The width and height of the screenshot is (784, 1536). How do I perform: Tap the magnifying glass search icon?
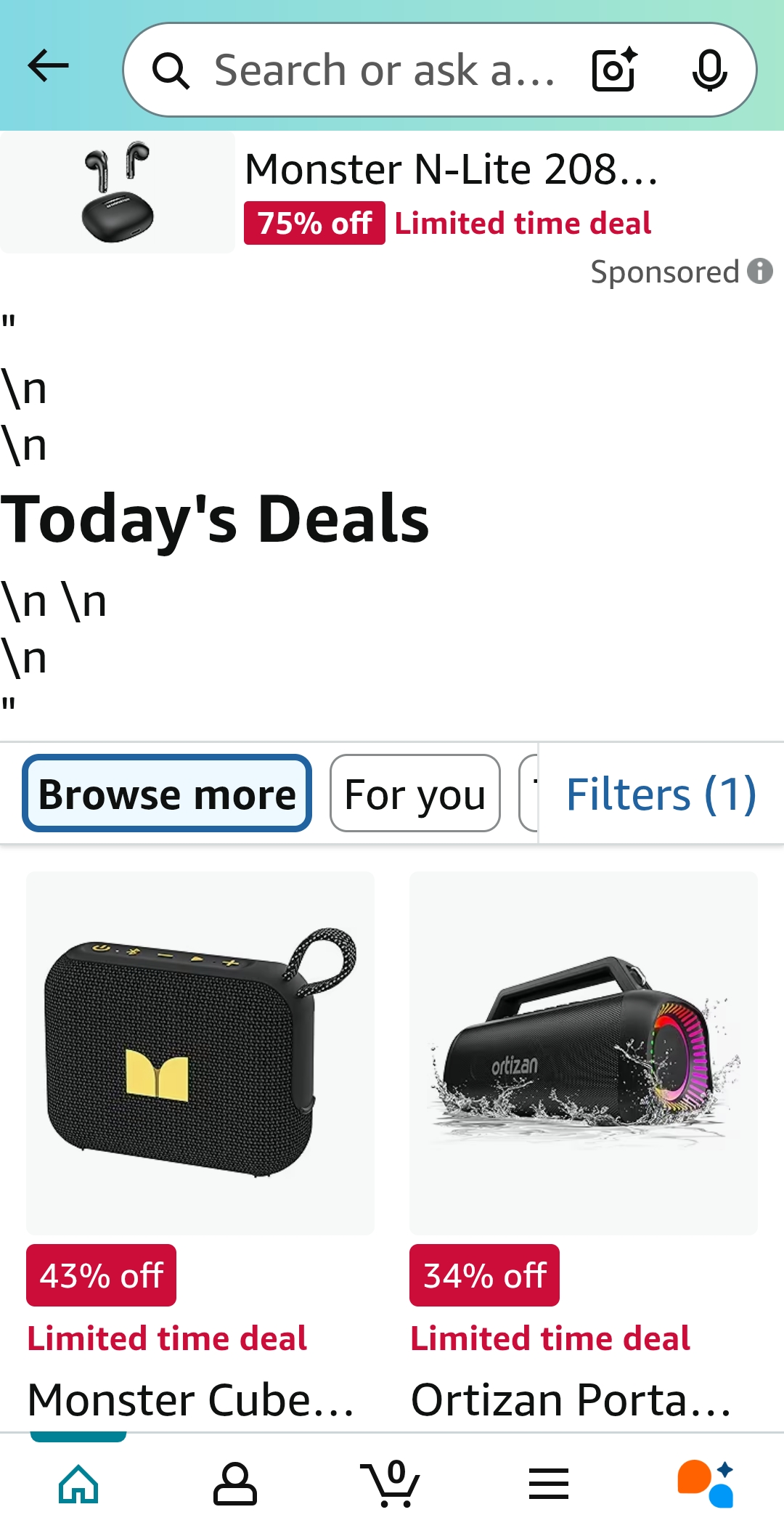coord(171,70)
